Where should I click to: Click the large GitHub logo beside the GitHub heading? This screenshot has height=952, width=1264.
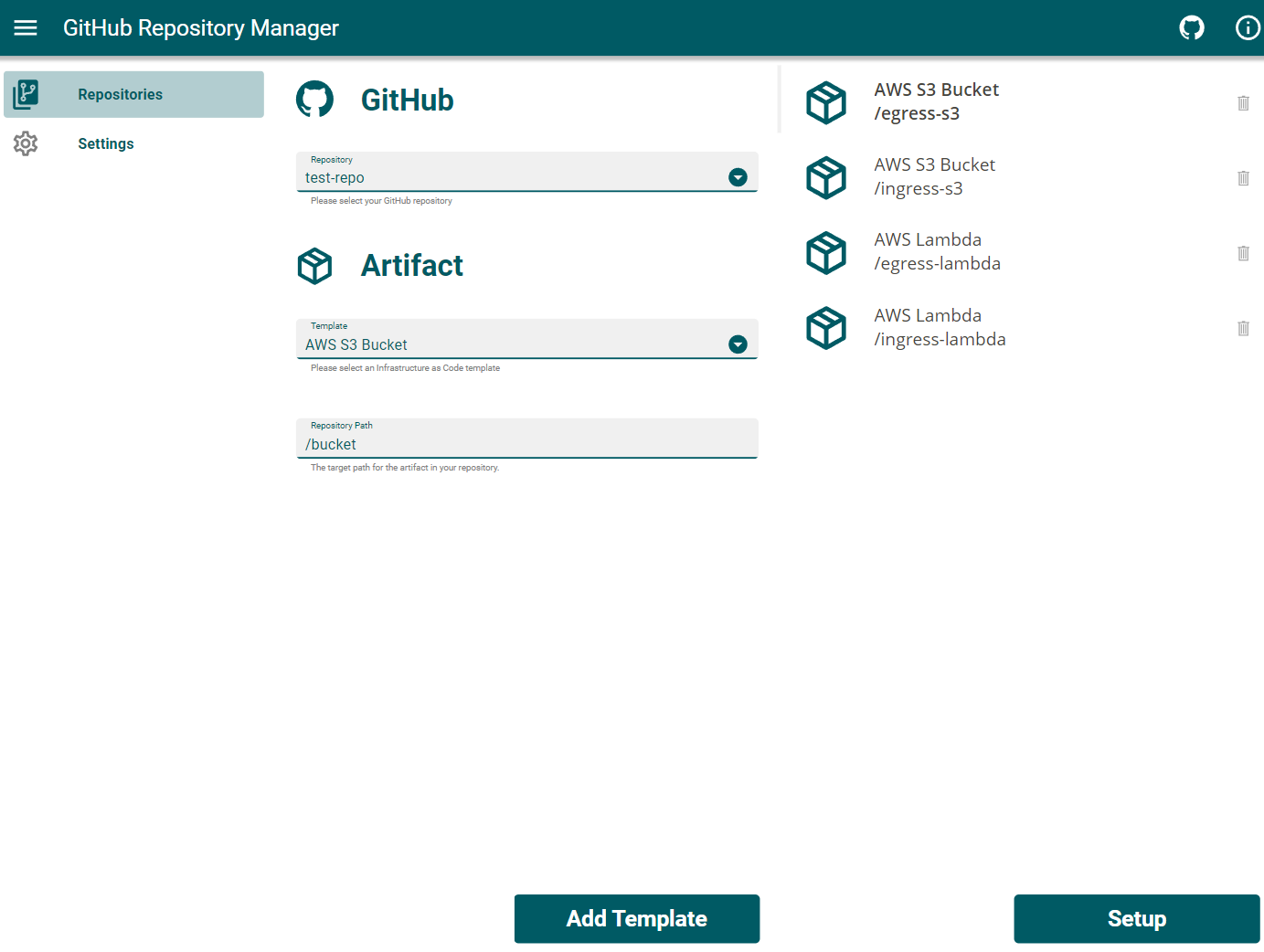point(315,100)
